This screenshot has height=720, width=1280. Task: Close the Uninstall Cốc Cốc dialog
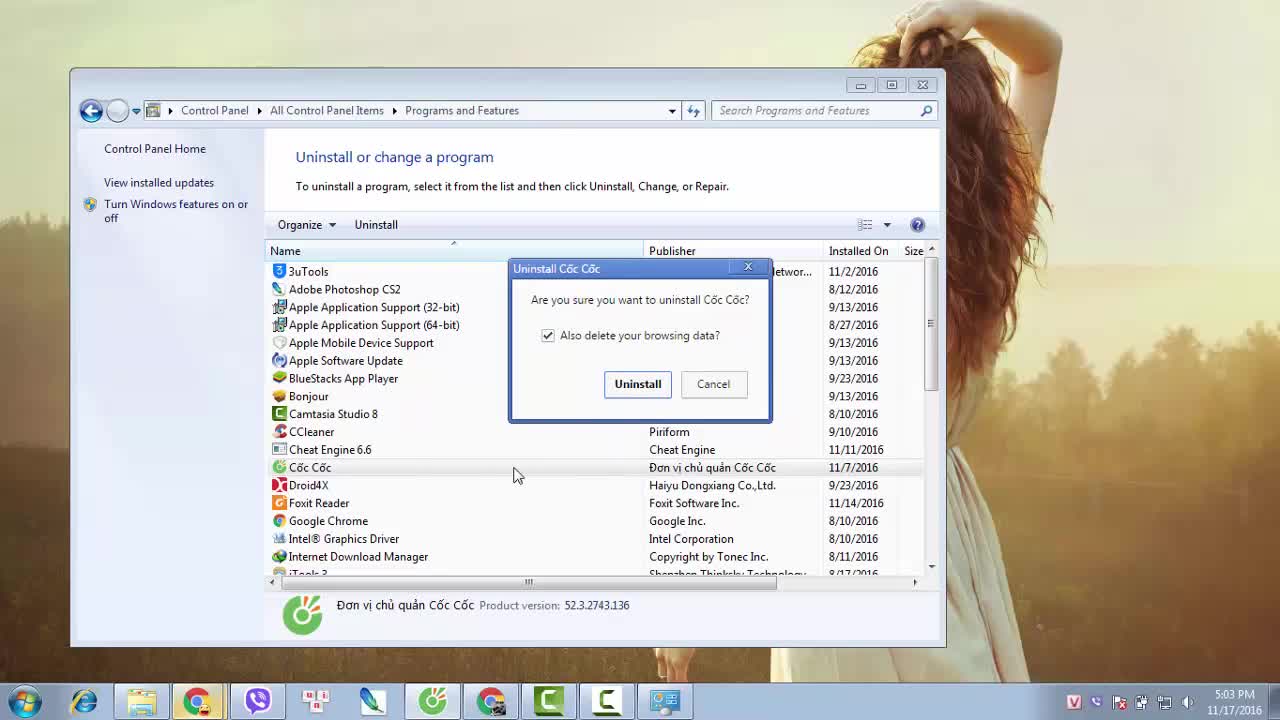(748, 267)
